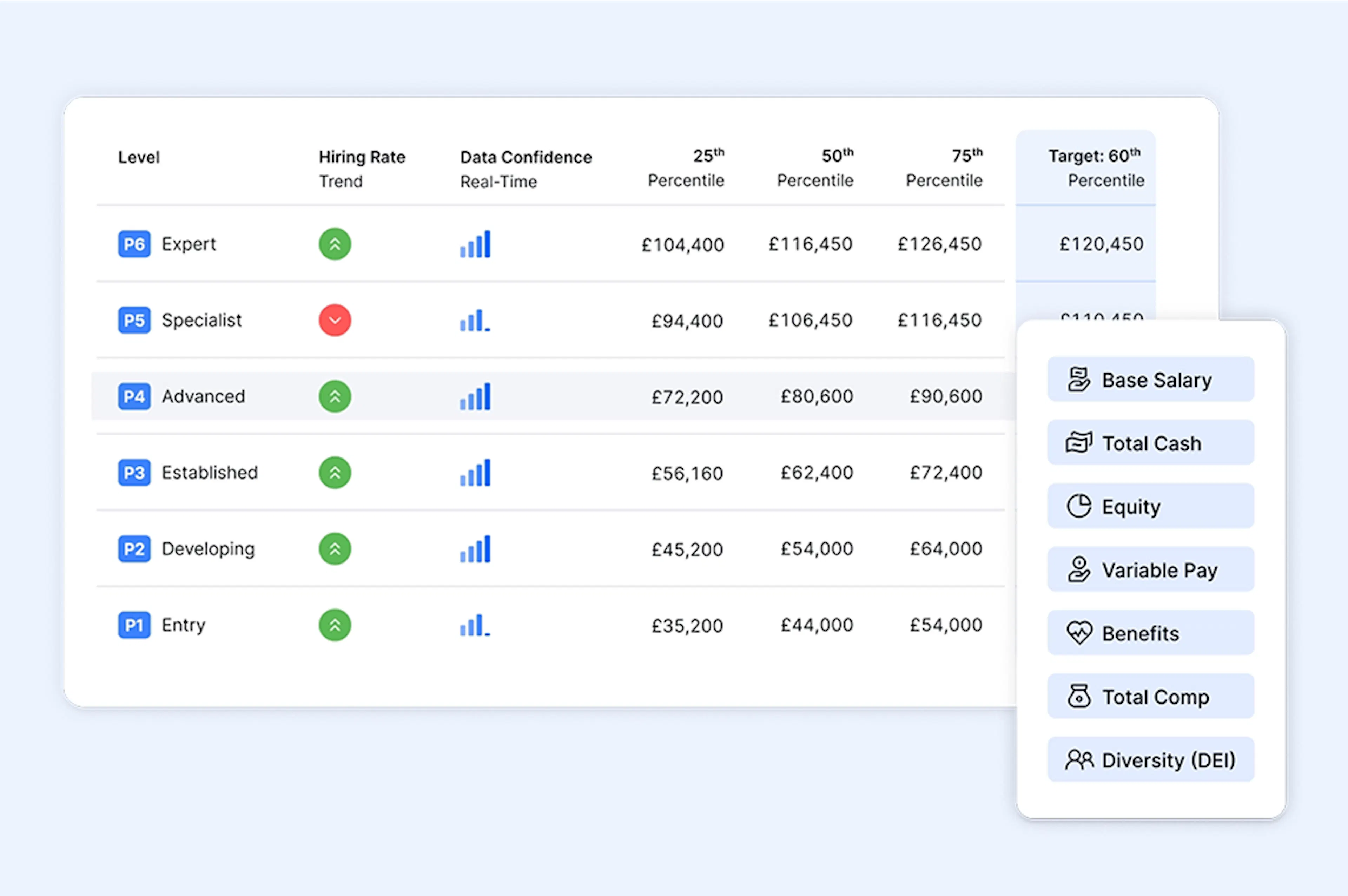
Task: Click the P2 level badge
Action: click(x=134, y=548)
